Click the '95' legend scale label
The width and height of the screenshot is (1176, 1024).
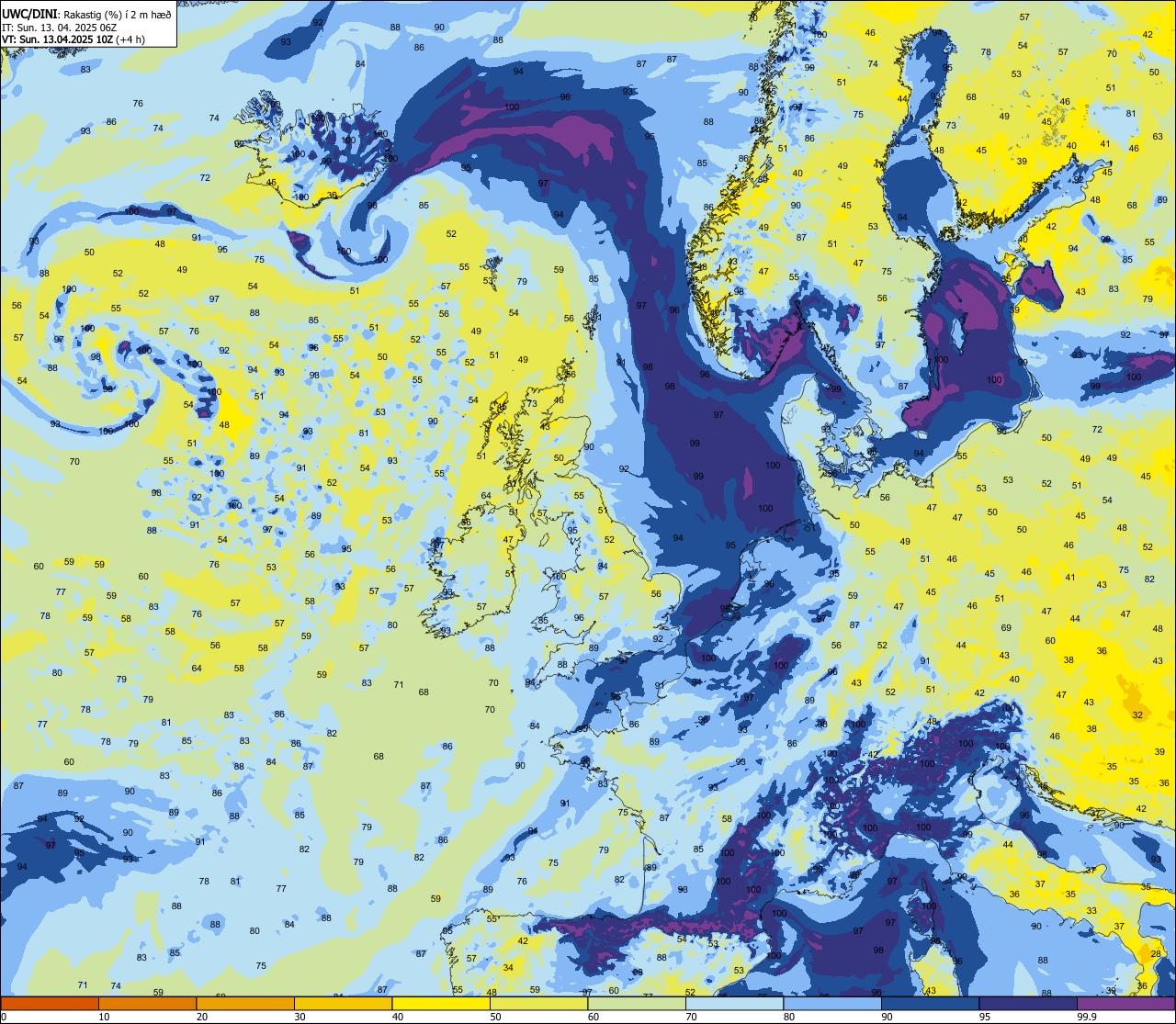[x=985, y=1017]
